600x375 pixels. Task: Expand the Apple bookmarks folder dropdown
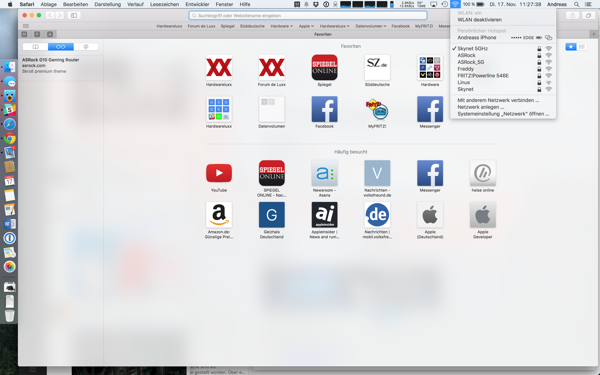(306, 26)
